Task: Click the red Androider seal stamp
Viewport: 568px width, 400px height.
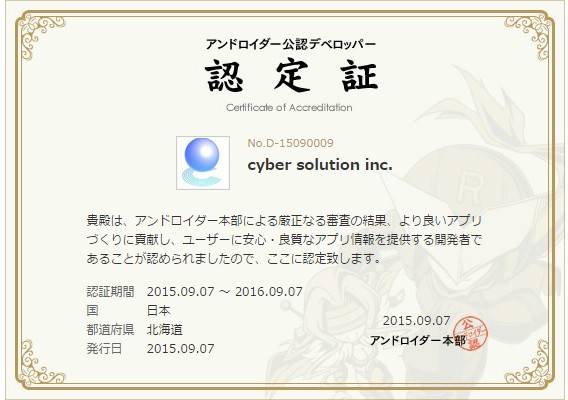Action: 471,334
